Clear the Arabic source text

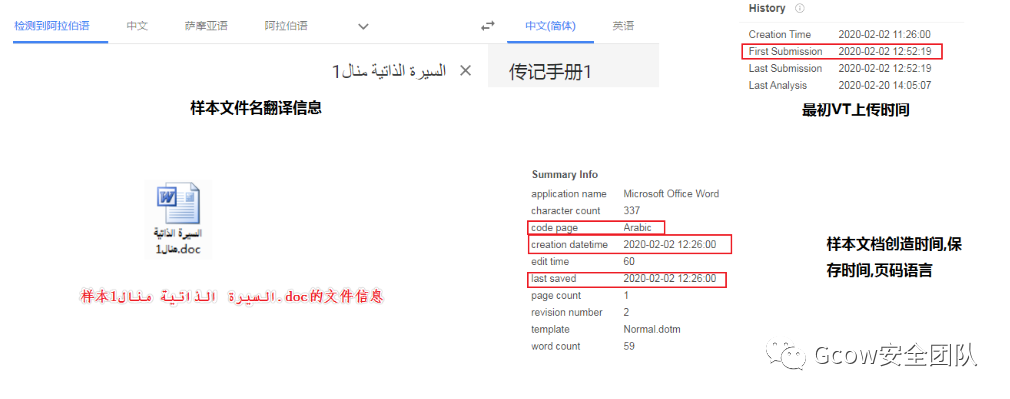pyautogui.click(x=465, y=71)
